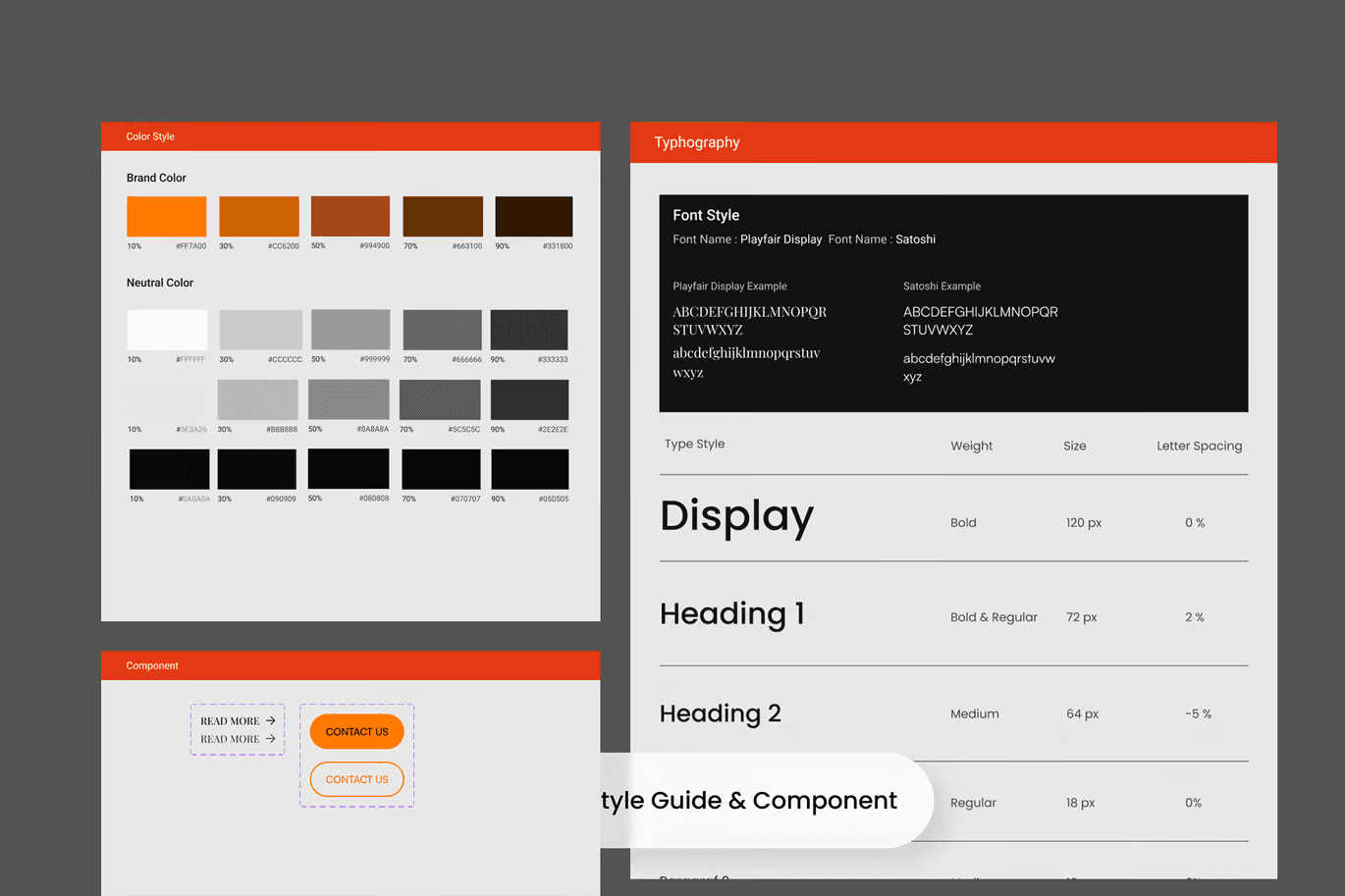This screenshot has width=1345, height=896.
Task: Click the #663100 brand color swatch
Action: click(443, 217)
